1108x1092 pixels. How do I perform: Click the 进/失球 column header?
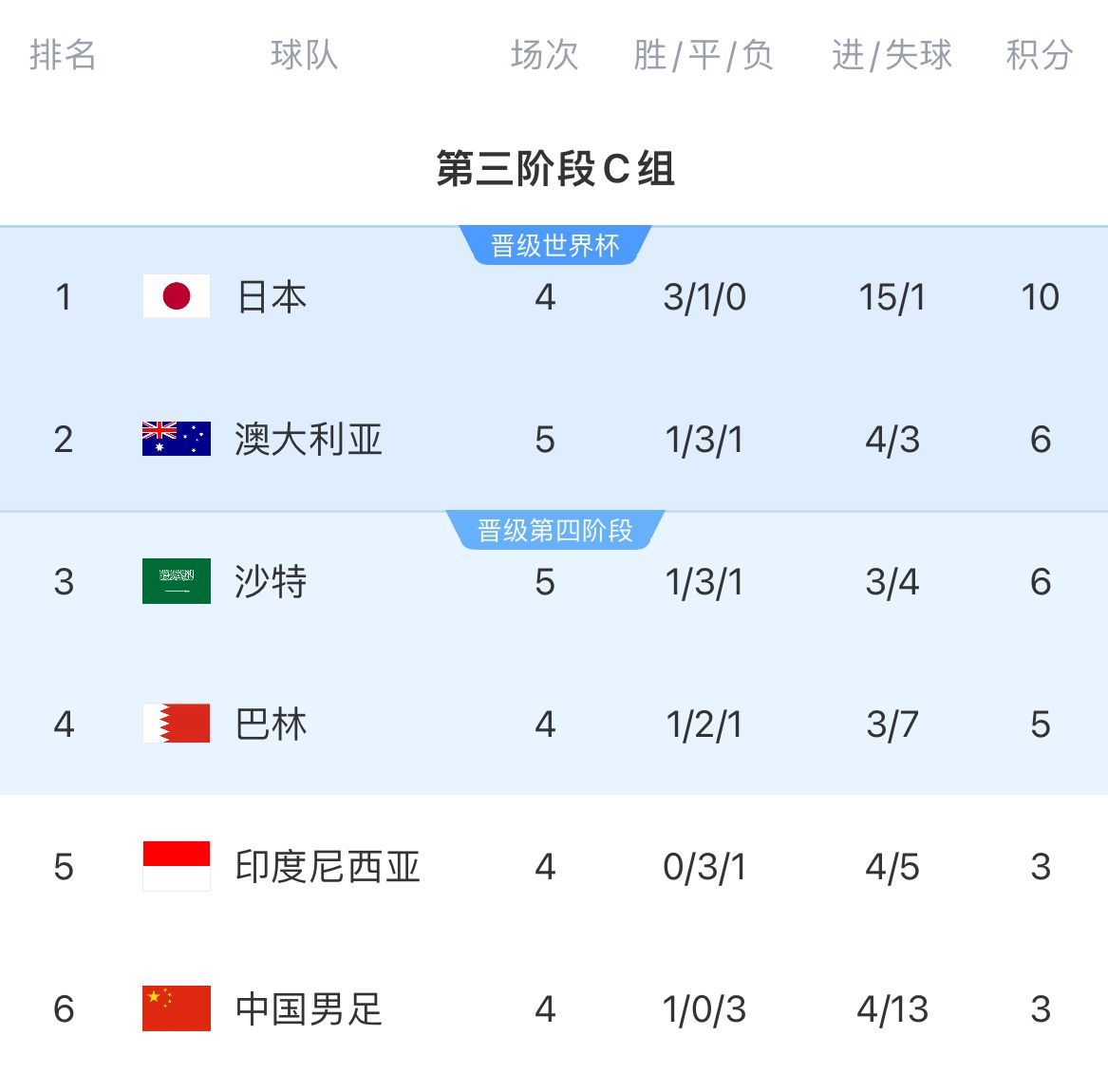pos(892,55)
